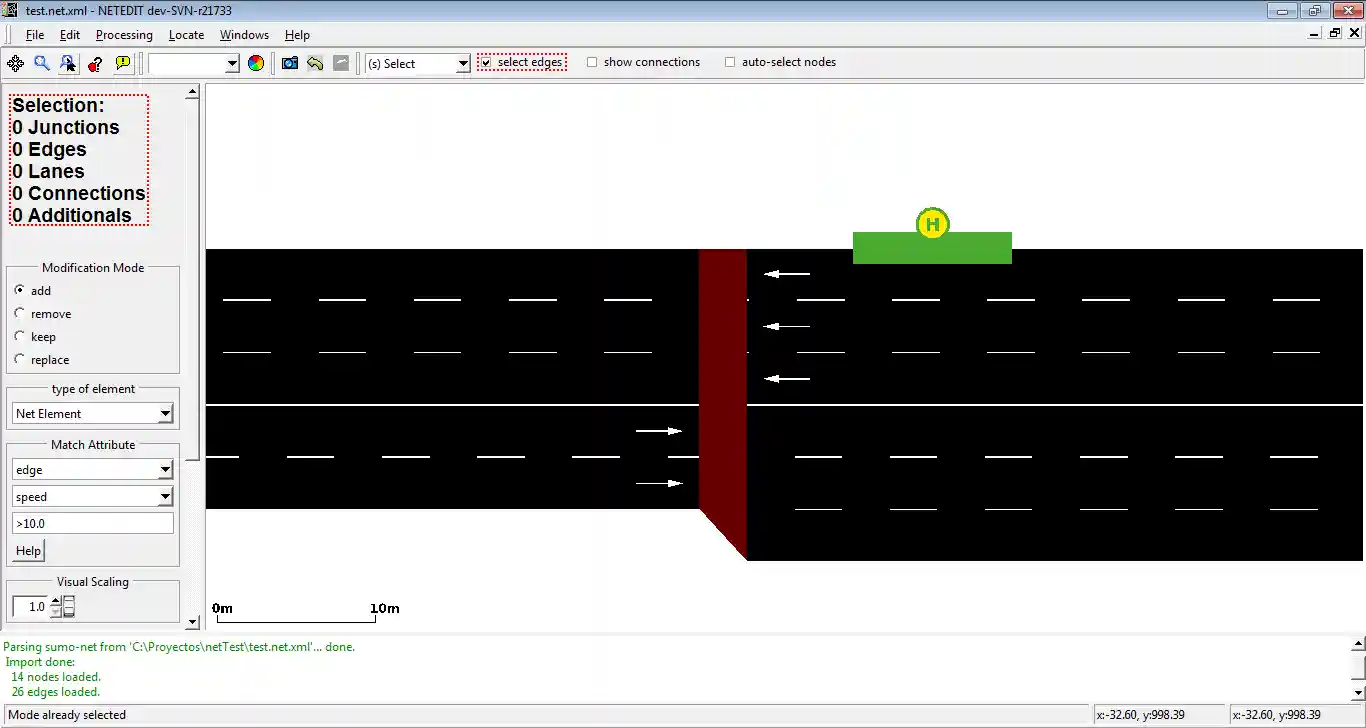This screenshot has height=728, width=1366.
Task: Open the Locate menu
Action: 186,35
